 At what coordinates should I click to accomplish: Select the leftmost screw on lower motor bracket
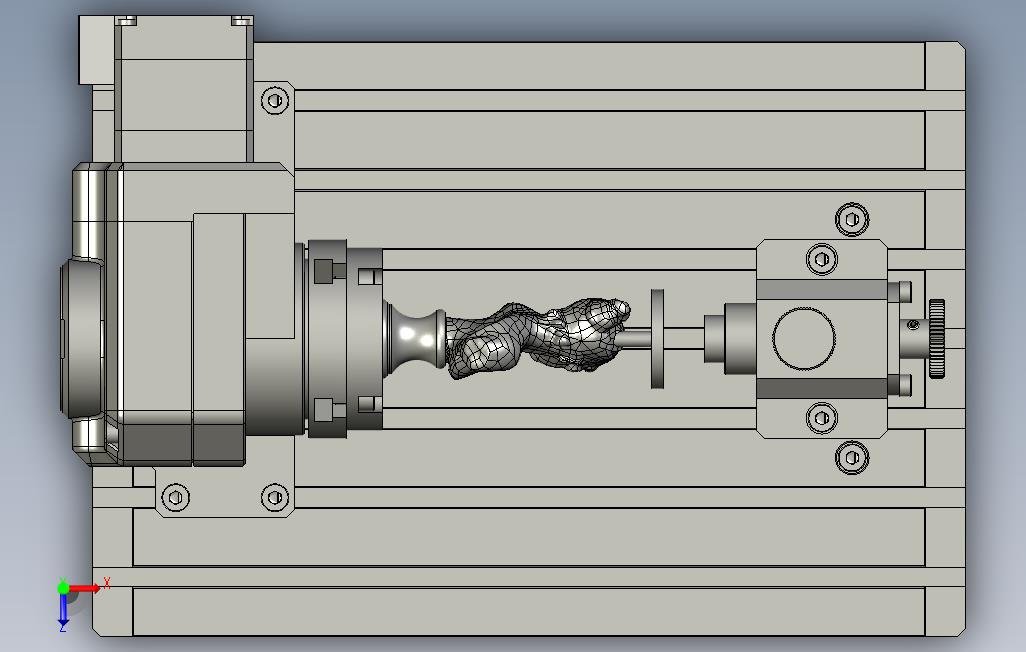click(175, 498)
